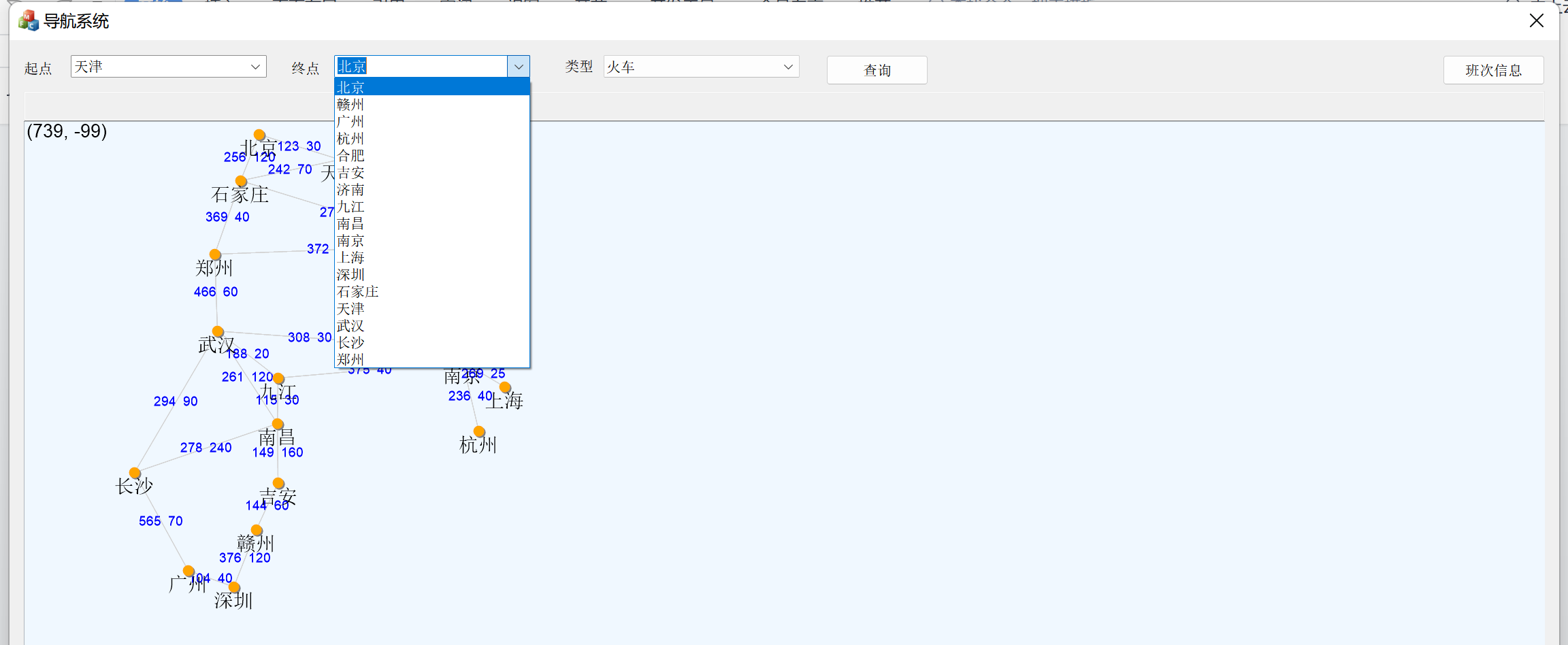
Task: Click the 杭州 city node dot
Action: pyautogui.click(x=479, y=431)
